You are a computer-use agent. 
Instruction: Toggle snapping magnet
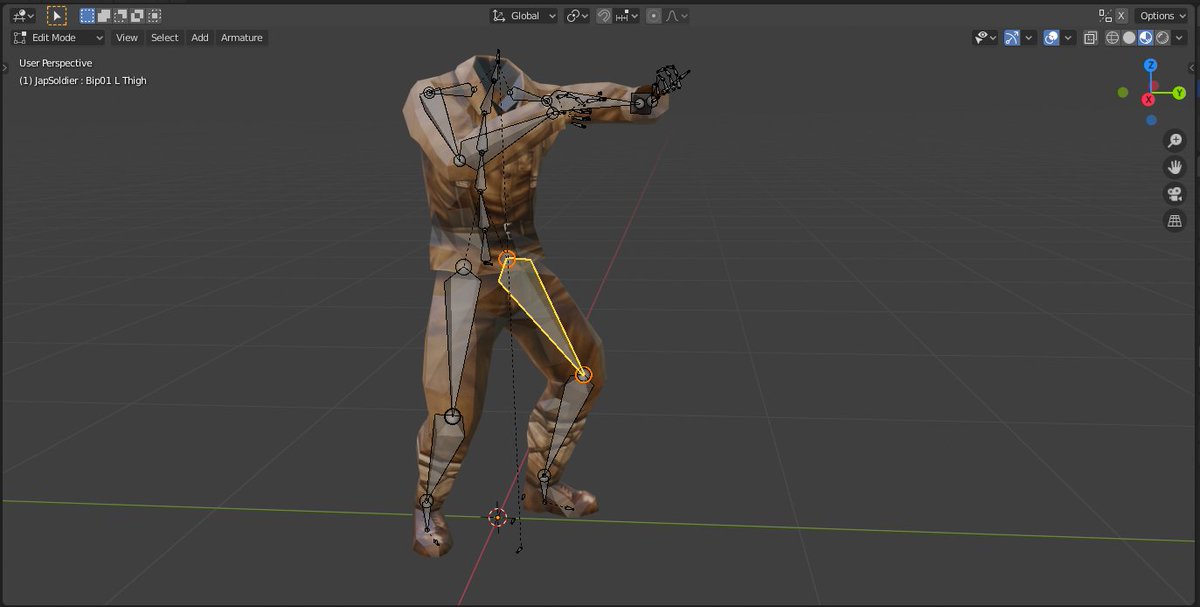point(604,16)
